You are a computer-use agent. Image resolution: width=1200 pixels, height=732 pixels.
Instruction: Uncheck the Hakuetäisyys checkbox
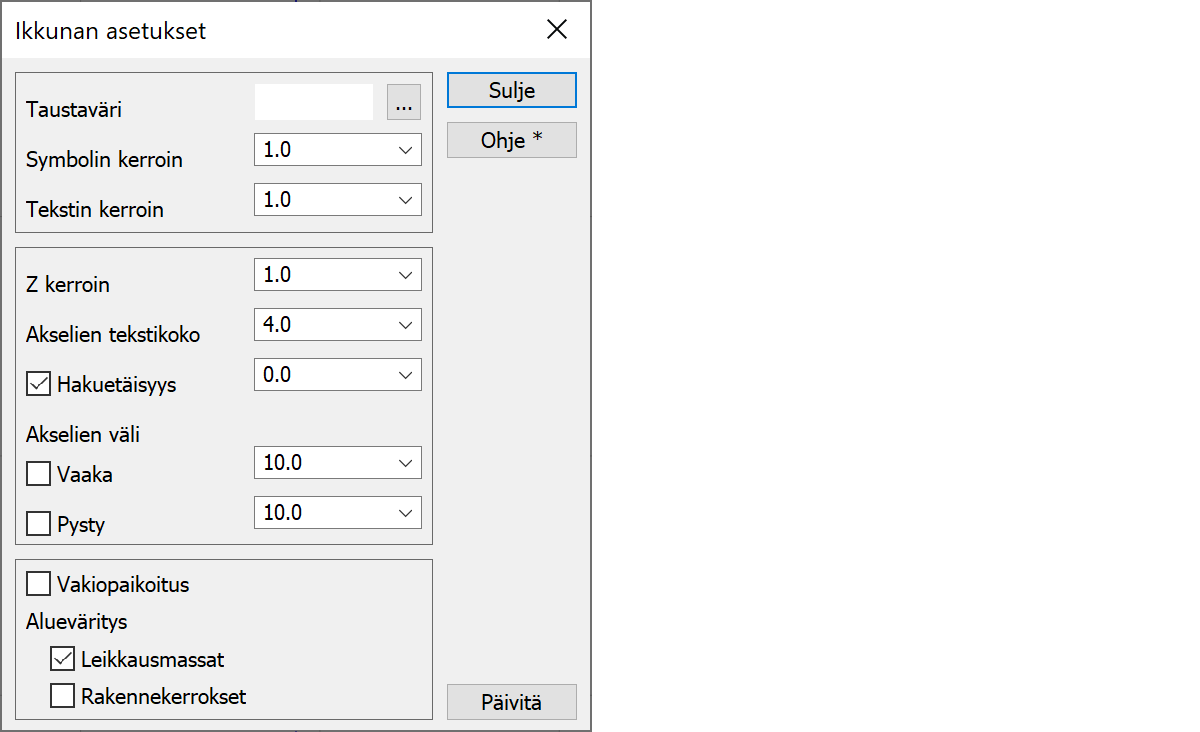(39, 384)
